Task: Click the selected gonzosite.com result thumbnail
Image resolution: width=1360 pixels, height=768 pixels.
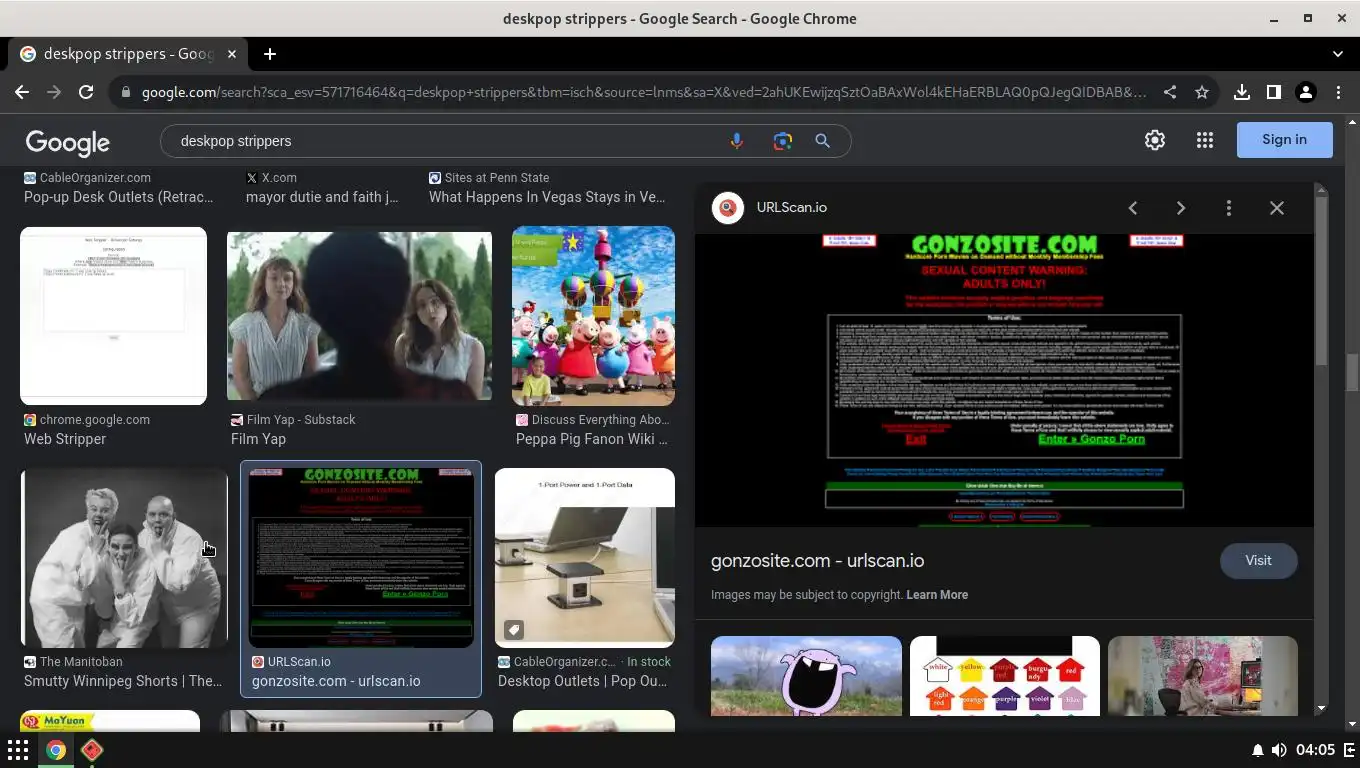Action: click(361, 558)
